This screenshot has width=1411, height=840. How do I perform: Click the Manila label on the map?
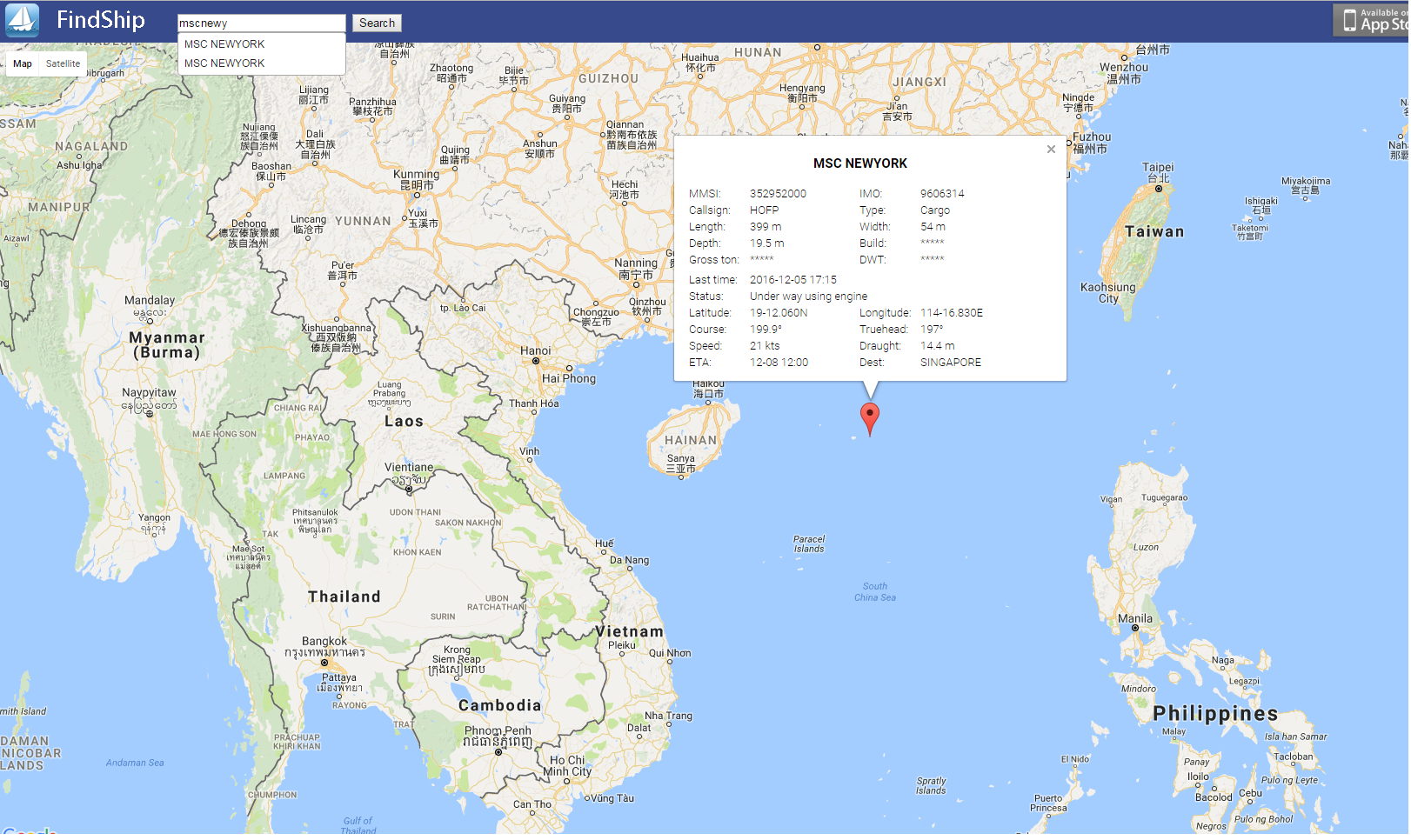(1134, 619)
